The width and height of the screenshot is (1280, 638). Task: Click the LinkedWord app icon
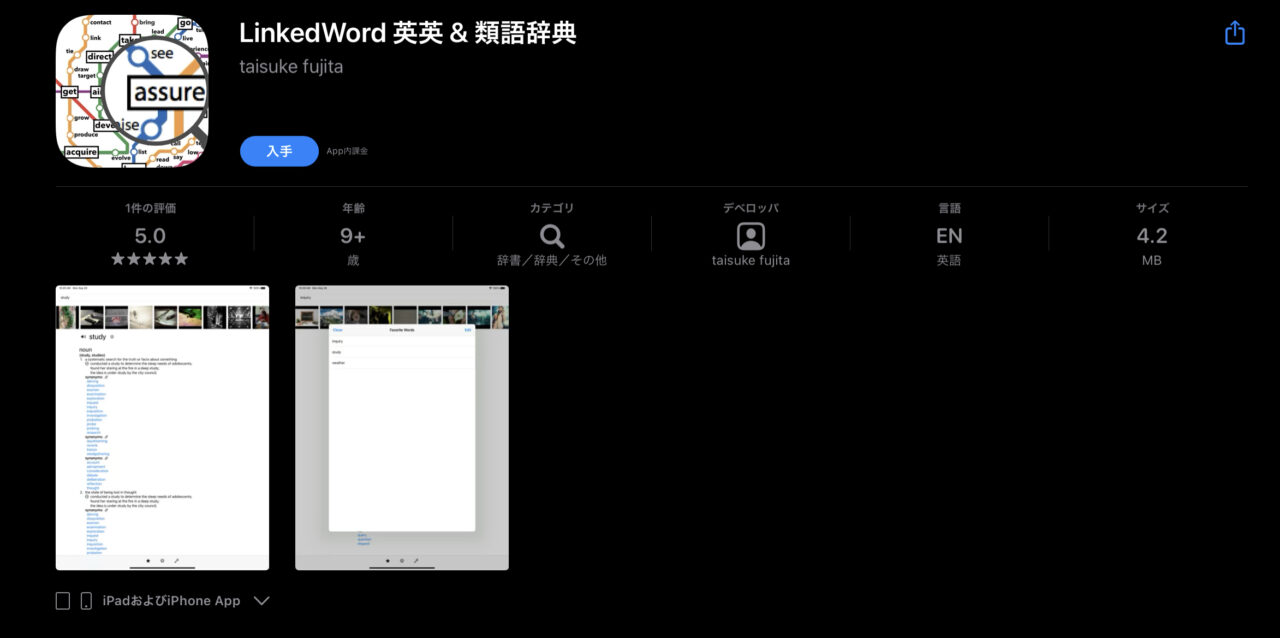click(x=131, y=90)
